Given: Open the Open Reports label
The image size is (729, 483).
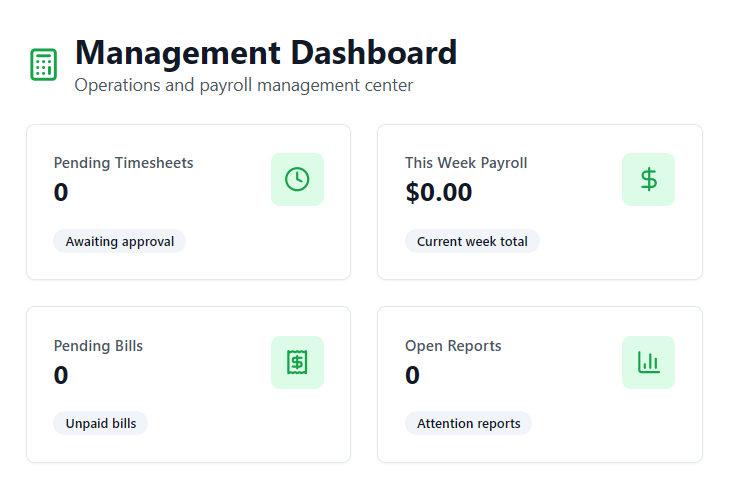Looking at the screenshot, I should click(x=453, y=346).
